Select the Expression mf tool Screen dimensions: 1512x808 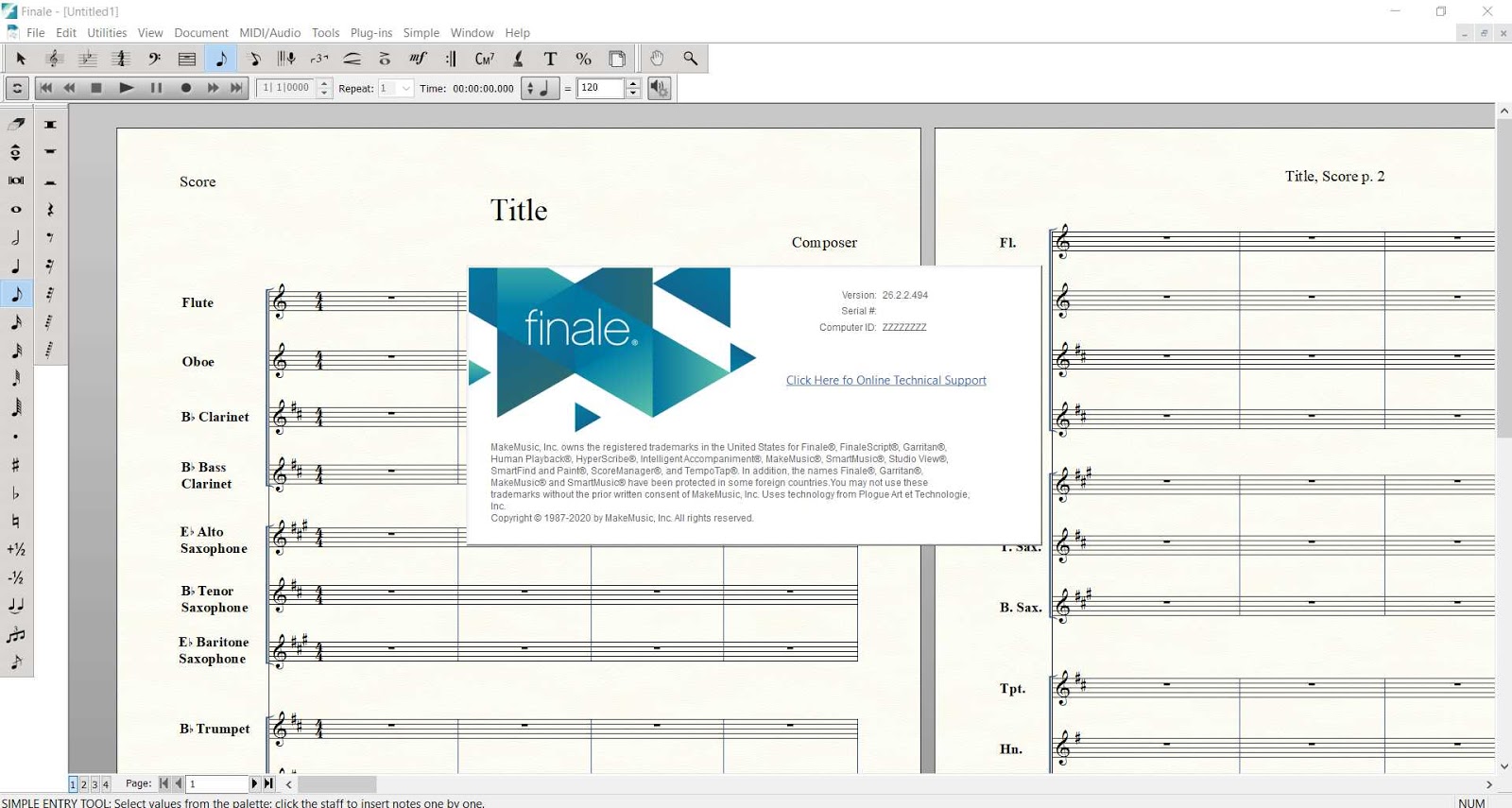pyautogui.click(x=418, y=59)
